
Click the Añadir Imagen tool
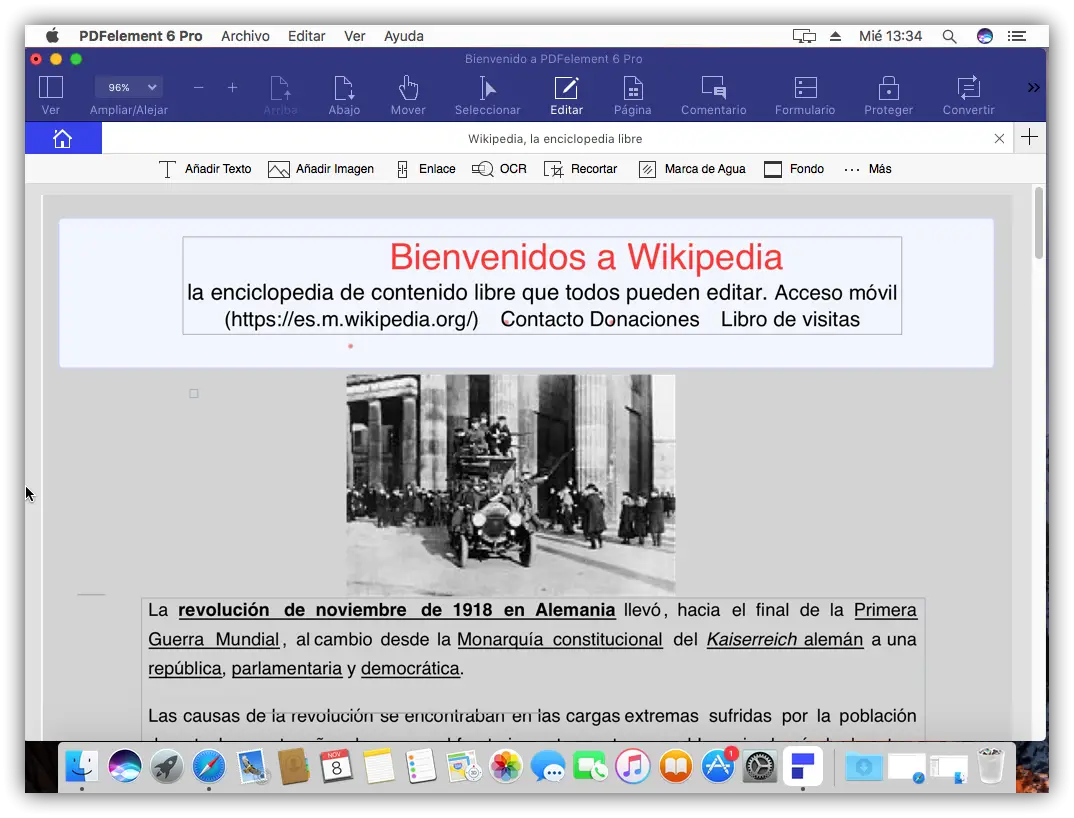pyautogui.click(x=321, y=169)
